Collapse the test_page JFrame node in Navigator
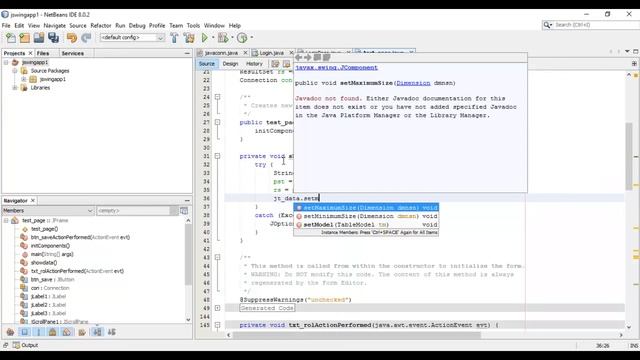 pos(6,220)
